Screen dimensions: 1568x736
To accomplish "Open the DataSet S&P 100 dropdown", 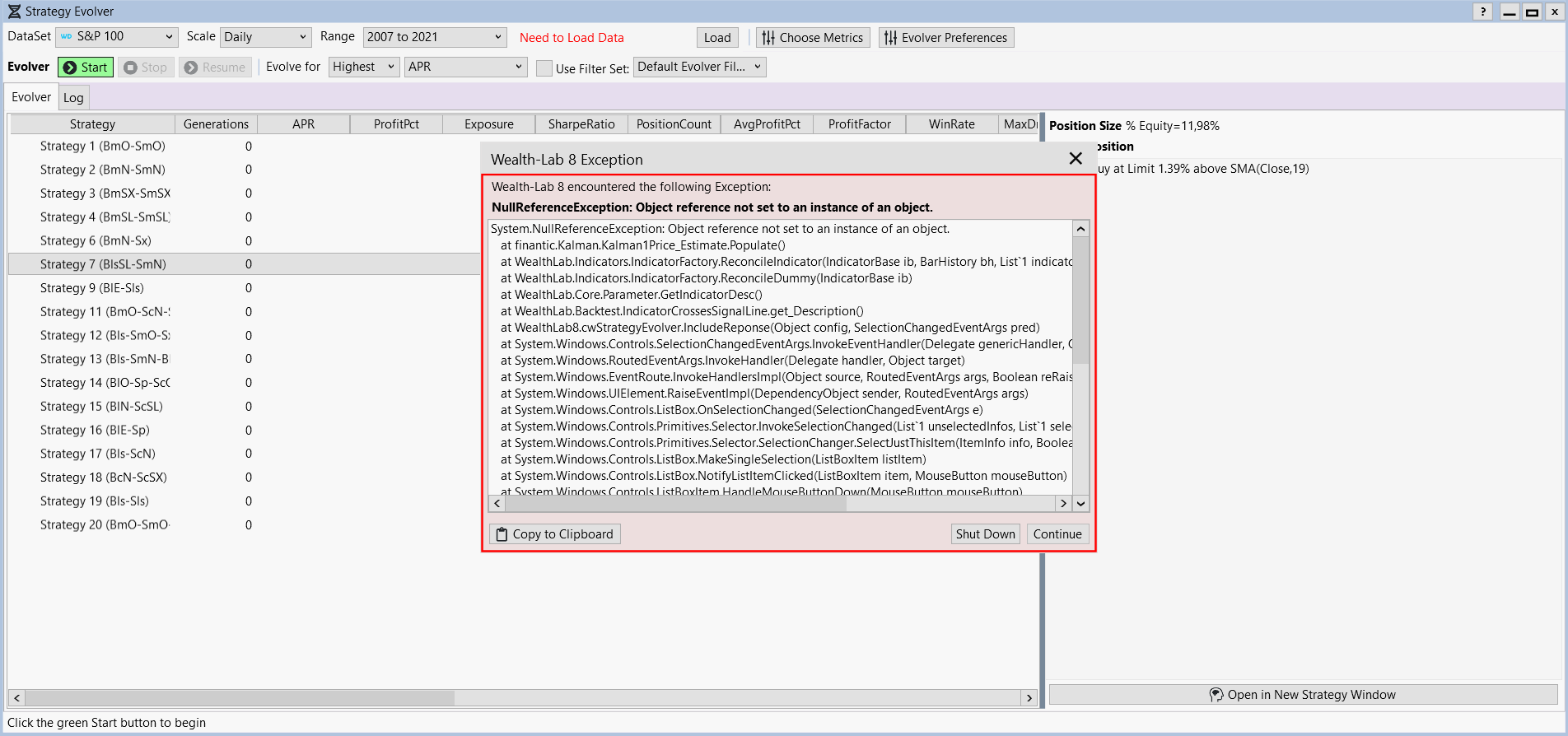I will click(x=116, y=37).
